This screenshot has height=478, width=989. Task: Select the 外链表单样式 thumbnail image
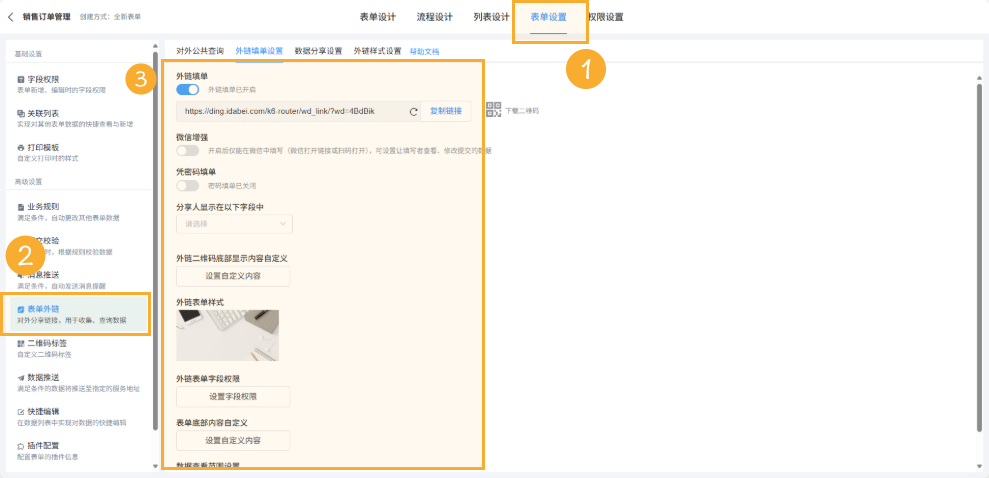[x=228, y=335]
